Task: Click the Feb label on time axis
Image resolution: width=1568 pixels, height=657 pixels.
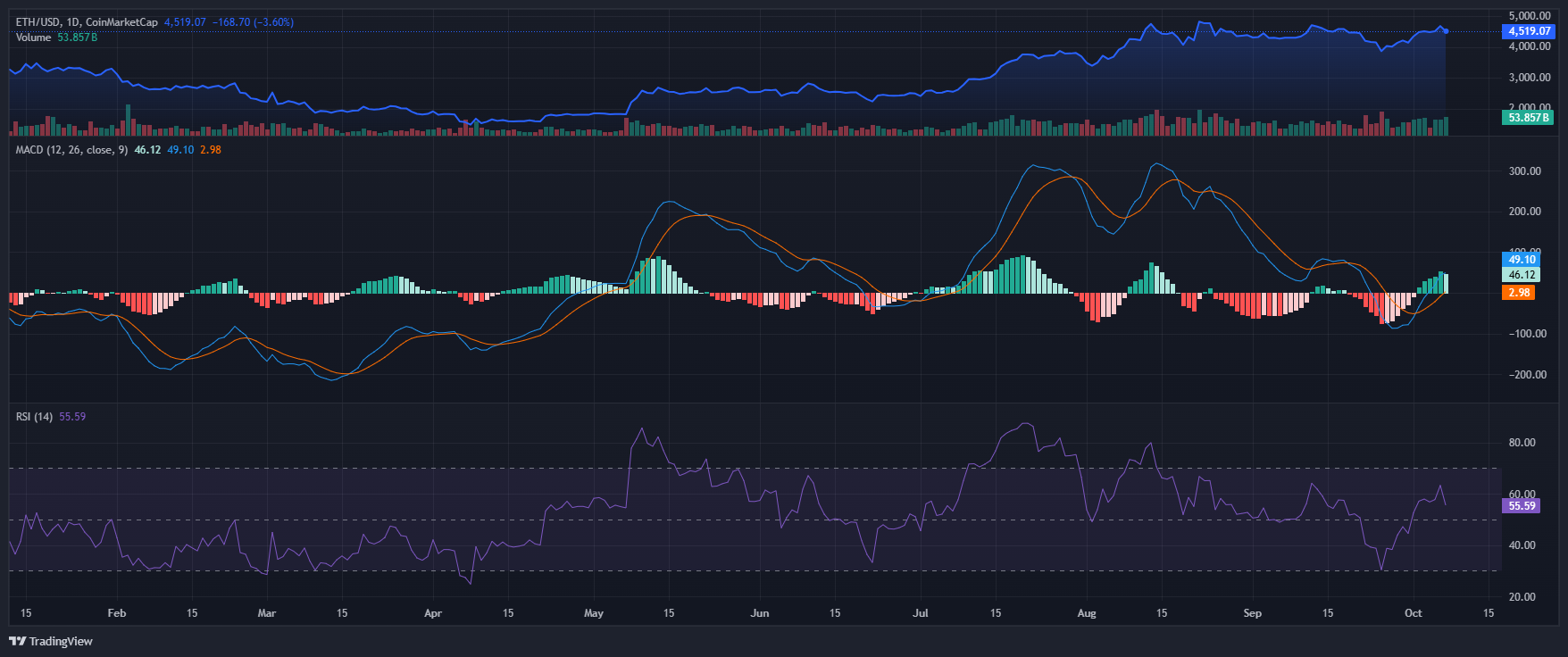Action: [x=116, y=613]
